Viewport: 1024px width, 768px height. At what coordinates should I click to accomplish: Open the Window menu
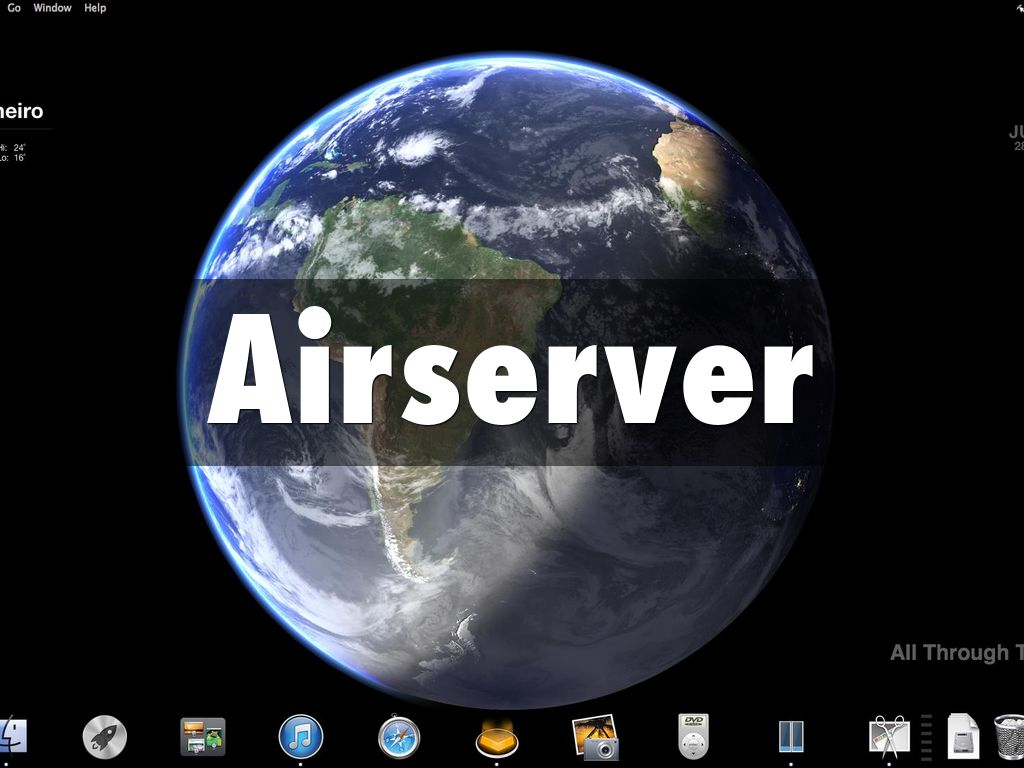tap(52, 8)
